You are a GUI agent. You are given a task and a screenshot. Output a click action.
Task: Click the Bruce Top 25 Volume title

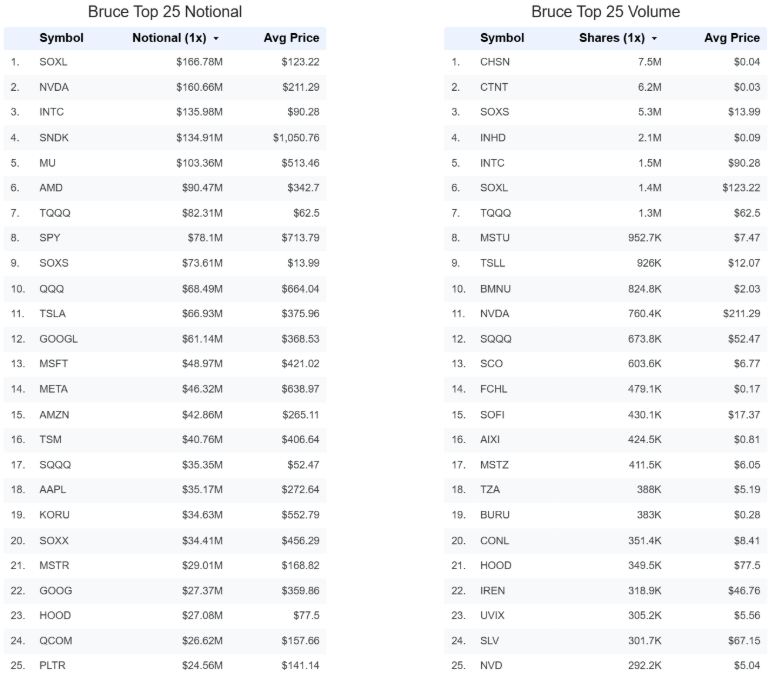point(605,12)
